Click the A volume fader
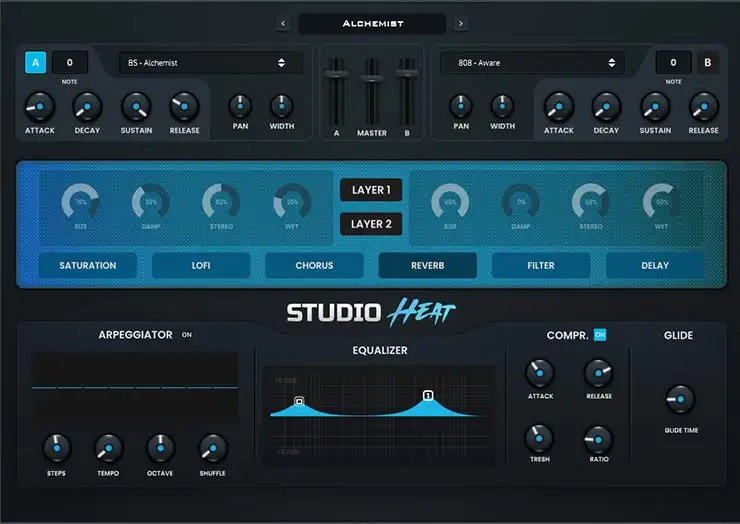The height and width of the screenshot is (524, 740). pyautogui.click(x=336, y=74)
